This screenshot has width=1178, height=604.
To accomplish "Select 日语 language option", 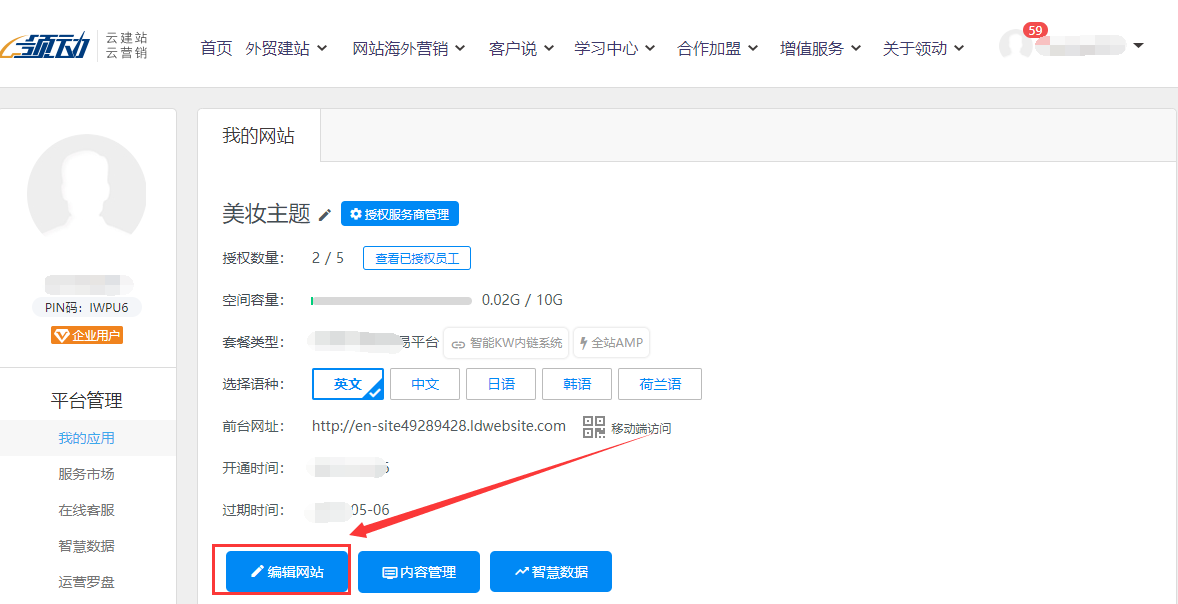I will point(501,384).
